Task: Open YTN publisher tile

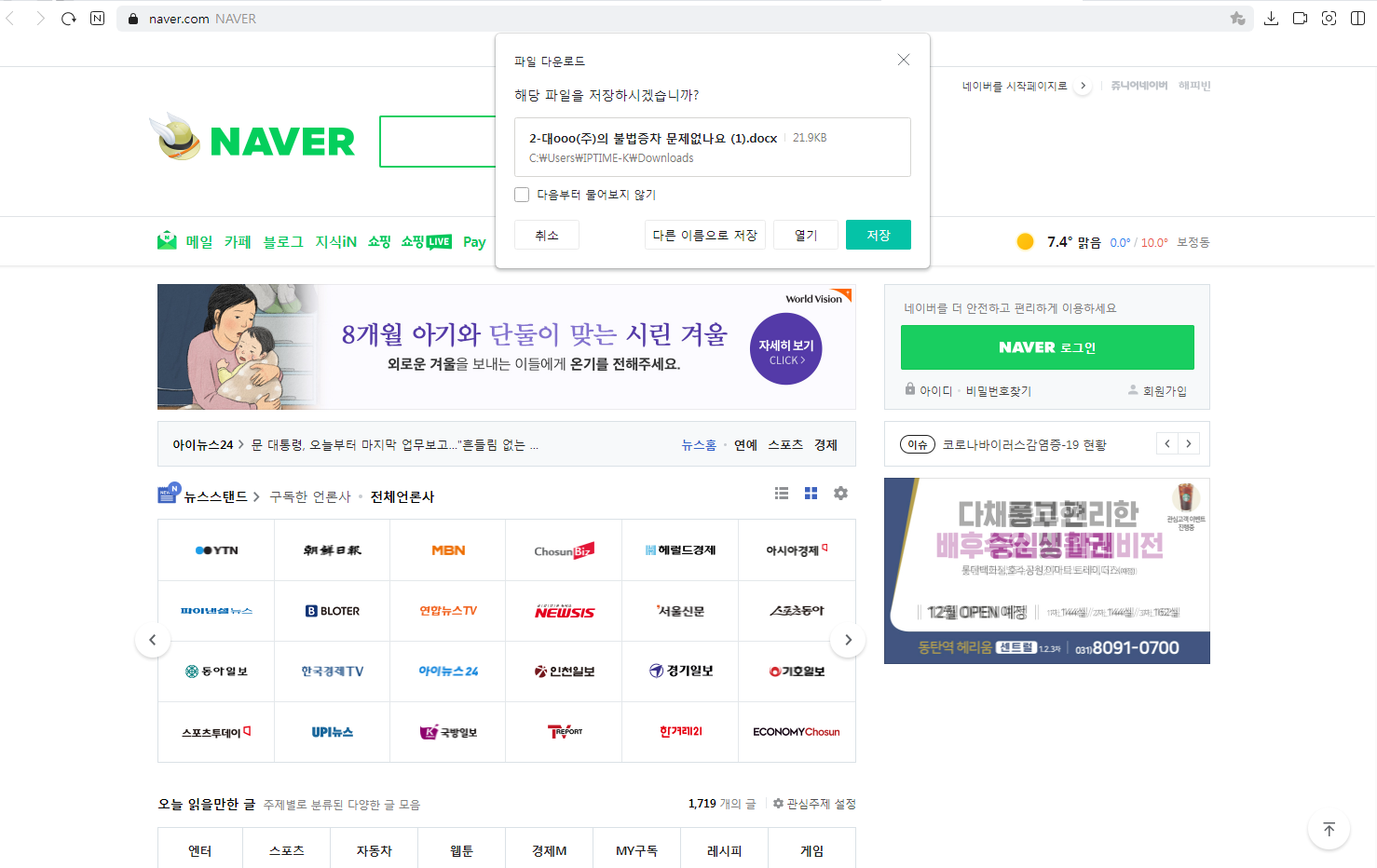Action: point(216,550)
